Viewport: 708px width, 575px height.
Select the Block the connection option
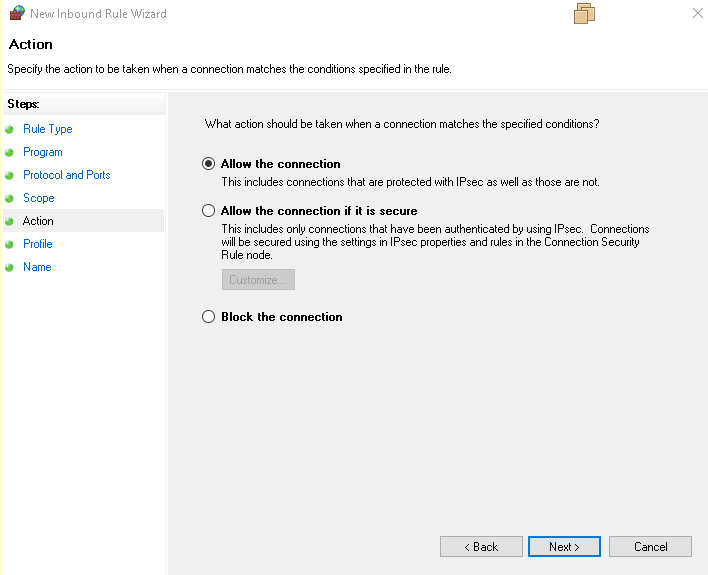(x=209, y=317)
